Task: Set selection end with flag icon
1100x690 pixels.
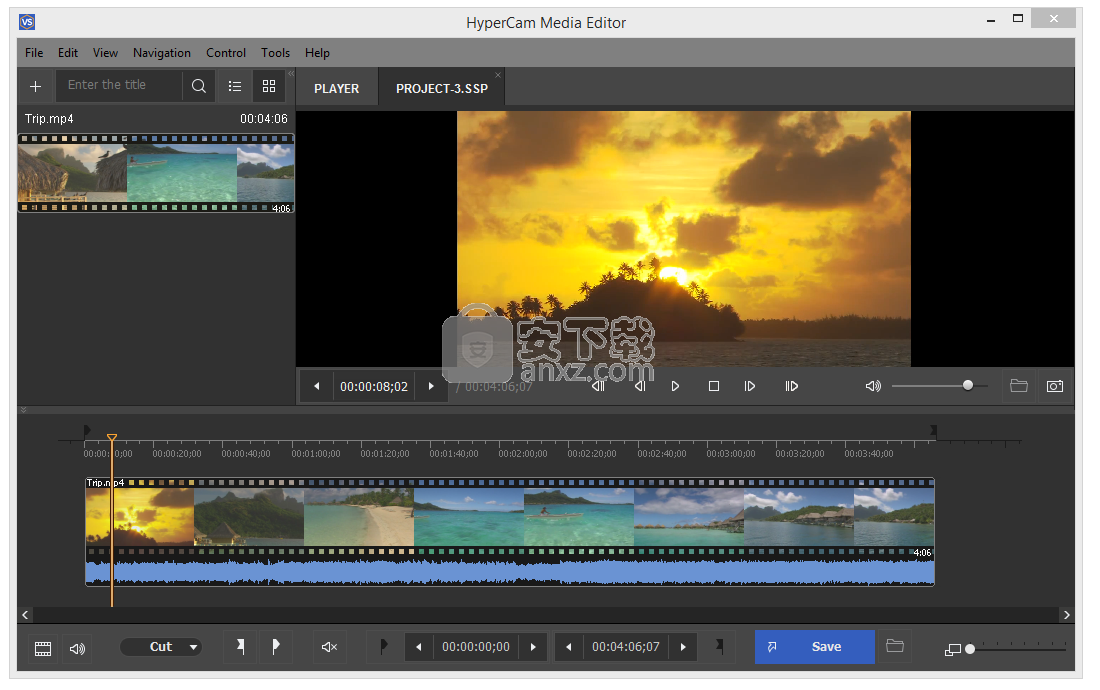Action: 719,647
